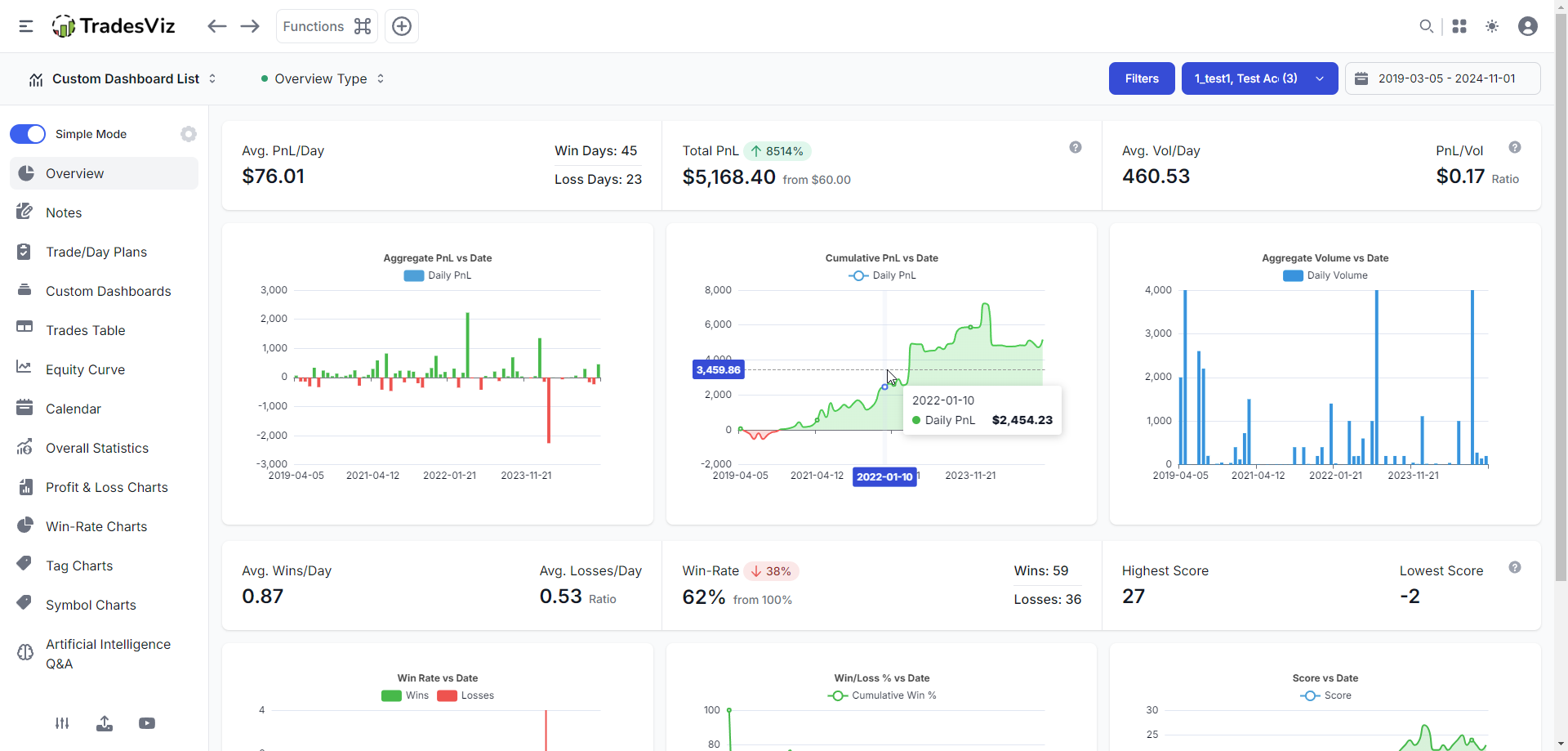Toggle Wins legend in Win Rate chart
Screen dimensions: 1568x751
[405, 695]
